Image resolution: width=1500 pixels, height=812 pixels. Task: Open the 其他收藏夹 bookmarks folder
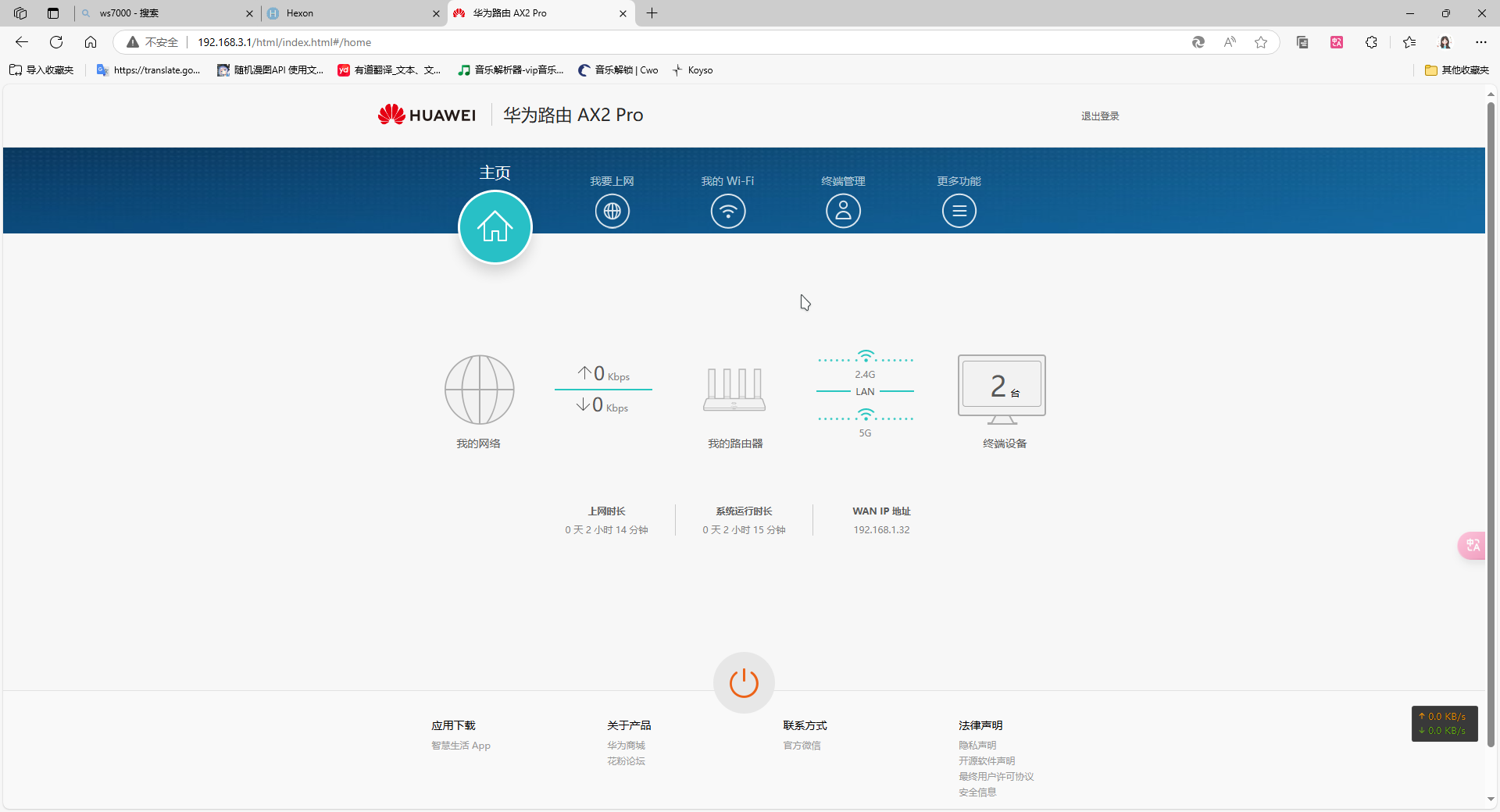coord(1457,70)
